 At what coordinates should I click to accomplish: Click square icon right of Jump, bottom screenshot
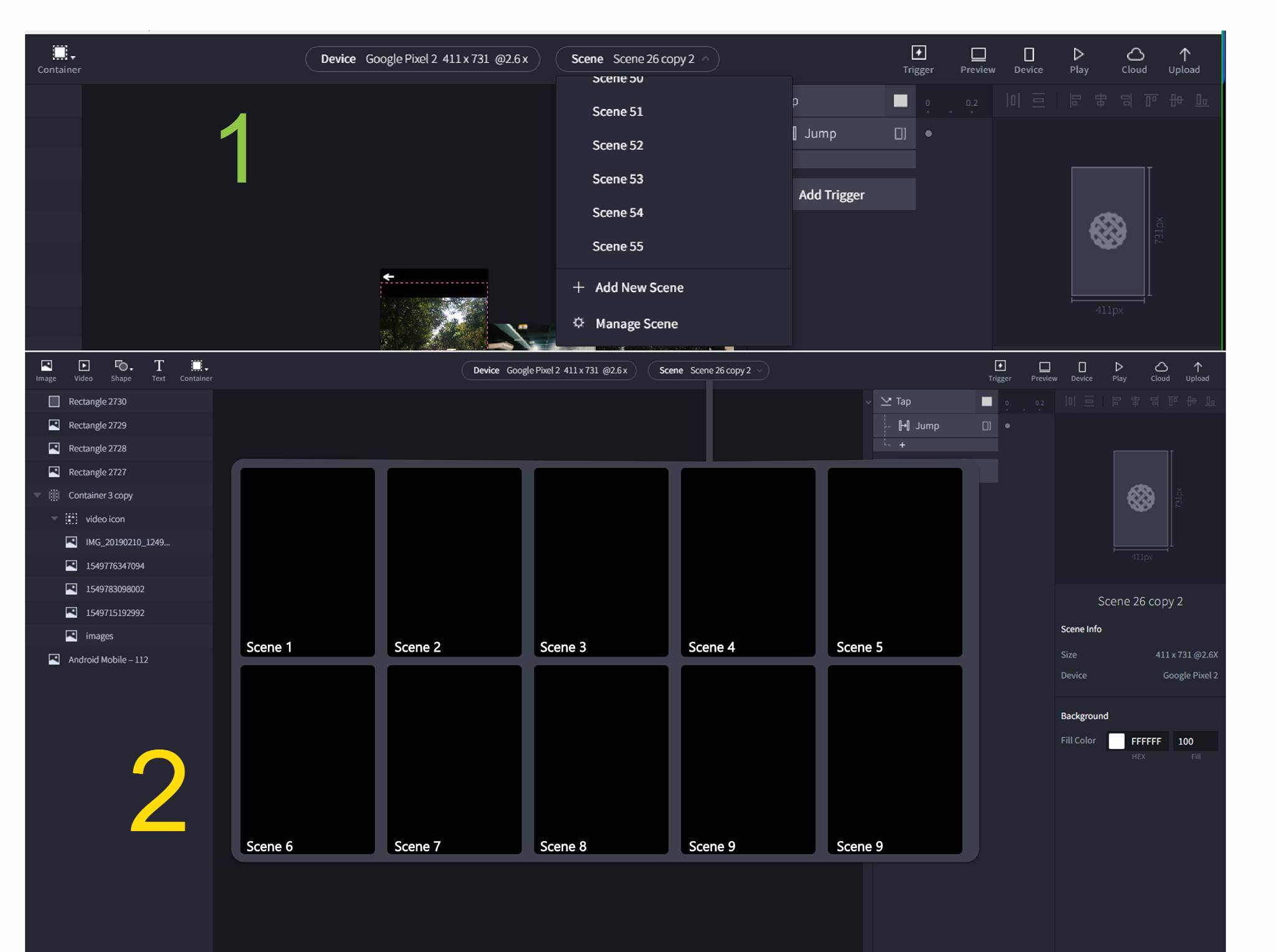(987, 426)
